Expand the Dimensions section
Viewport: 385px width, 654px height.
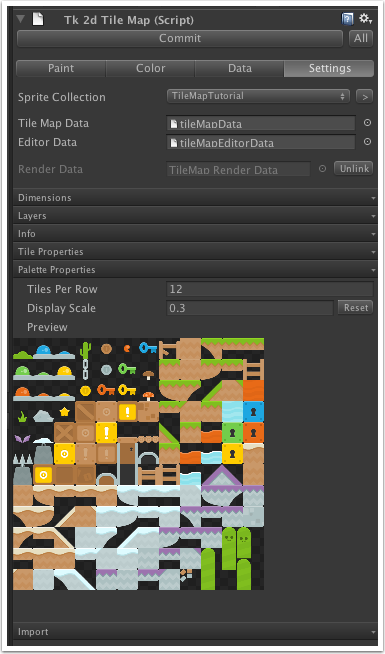pyautogui.click(x=195, y=198)
